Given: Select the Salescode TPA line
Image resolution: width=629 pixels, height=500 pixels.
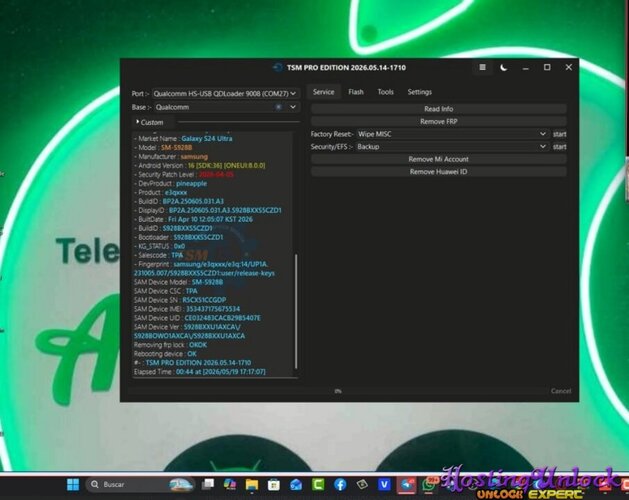Looking at the screenshot, I should coord(158,255).
